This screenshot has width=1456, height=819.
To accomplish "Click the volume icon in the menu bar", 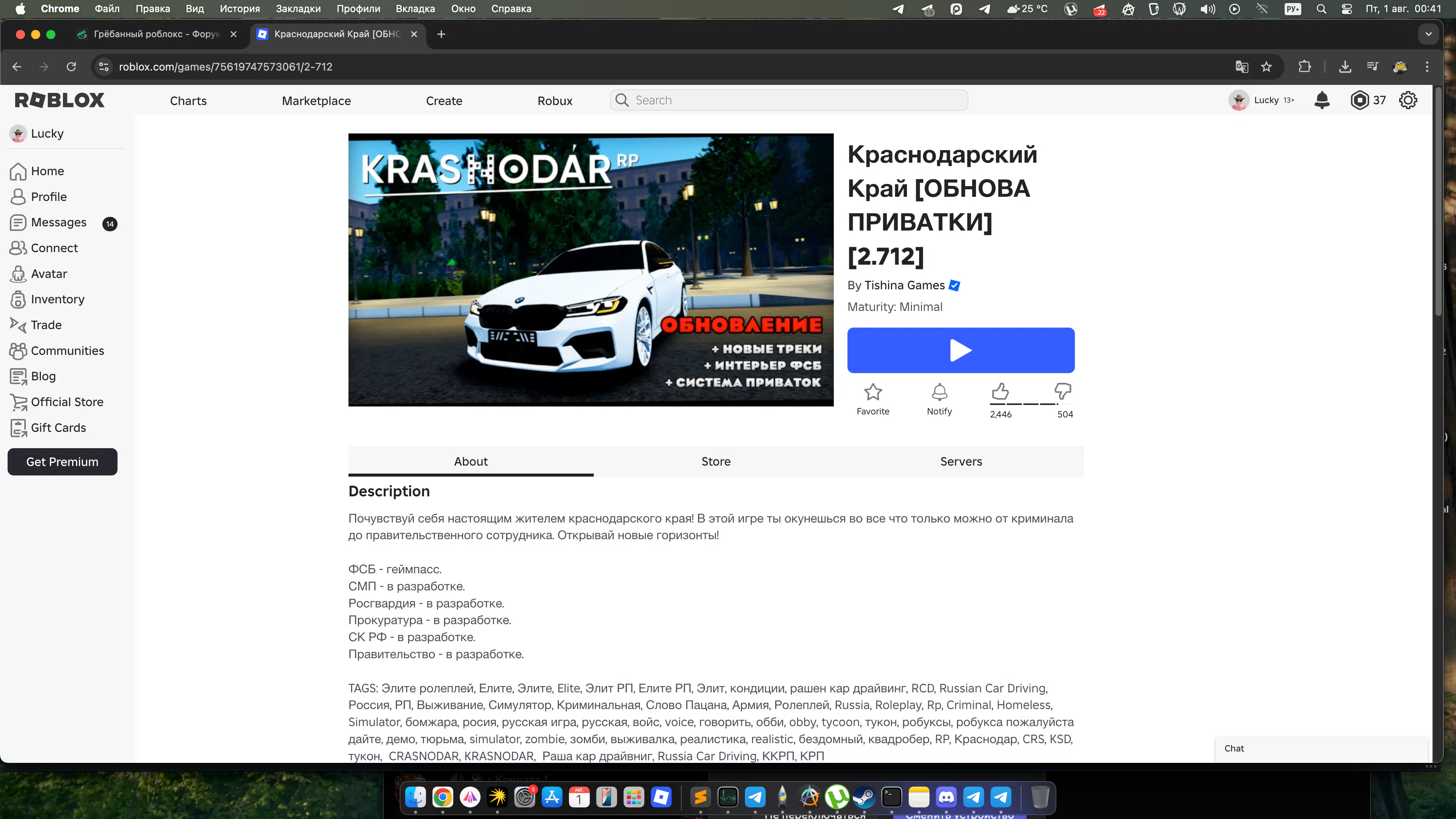I will coord(1207,8).
